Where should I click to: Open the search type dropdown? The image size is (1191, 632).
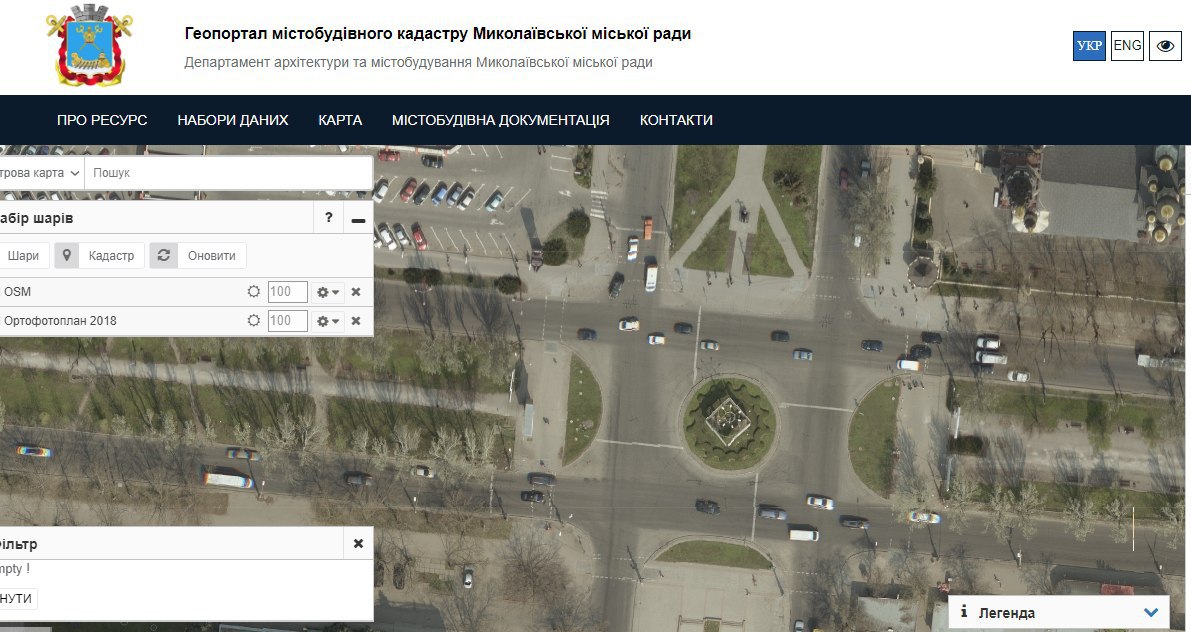(40, 173)
